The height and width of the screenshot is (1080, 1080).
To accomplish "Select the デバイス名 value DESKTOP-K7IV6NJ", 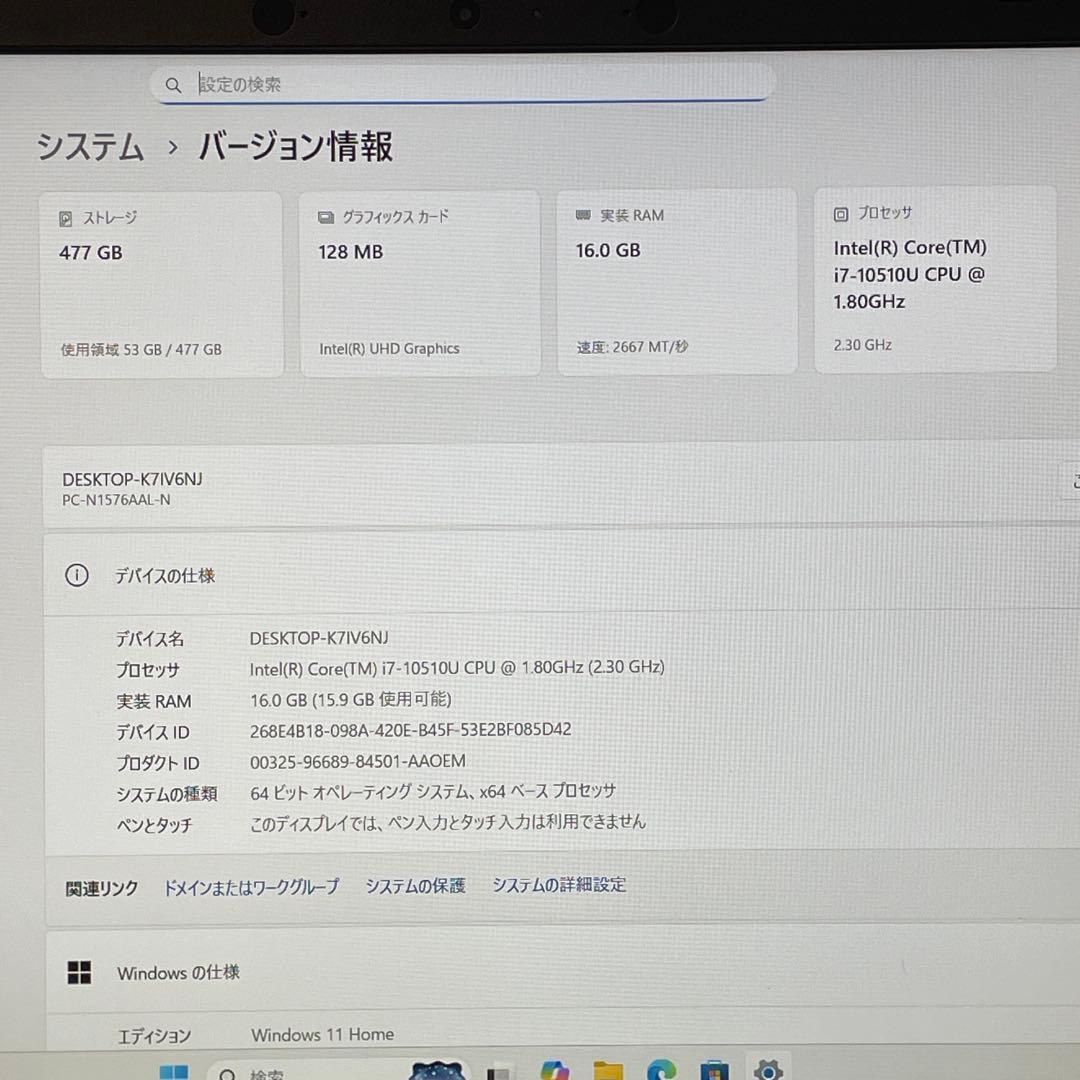I will 319,638.
